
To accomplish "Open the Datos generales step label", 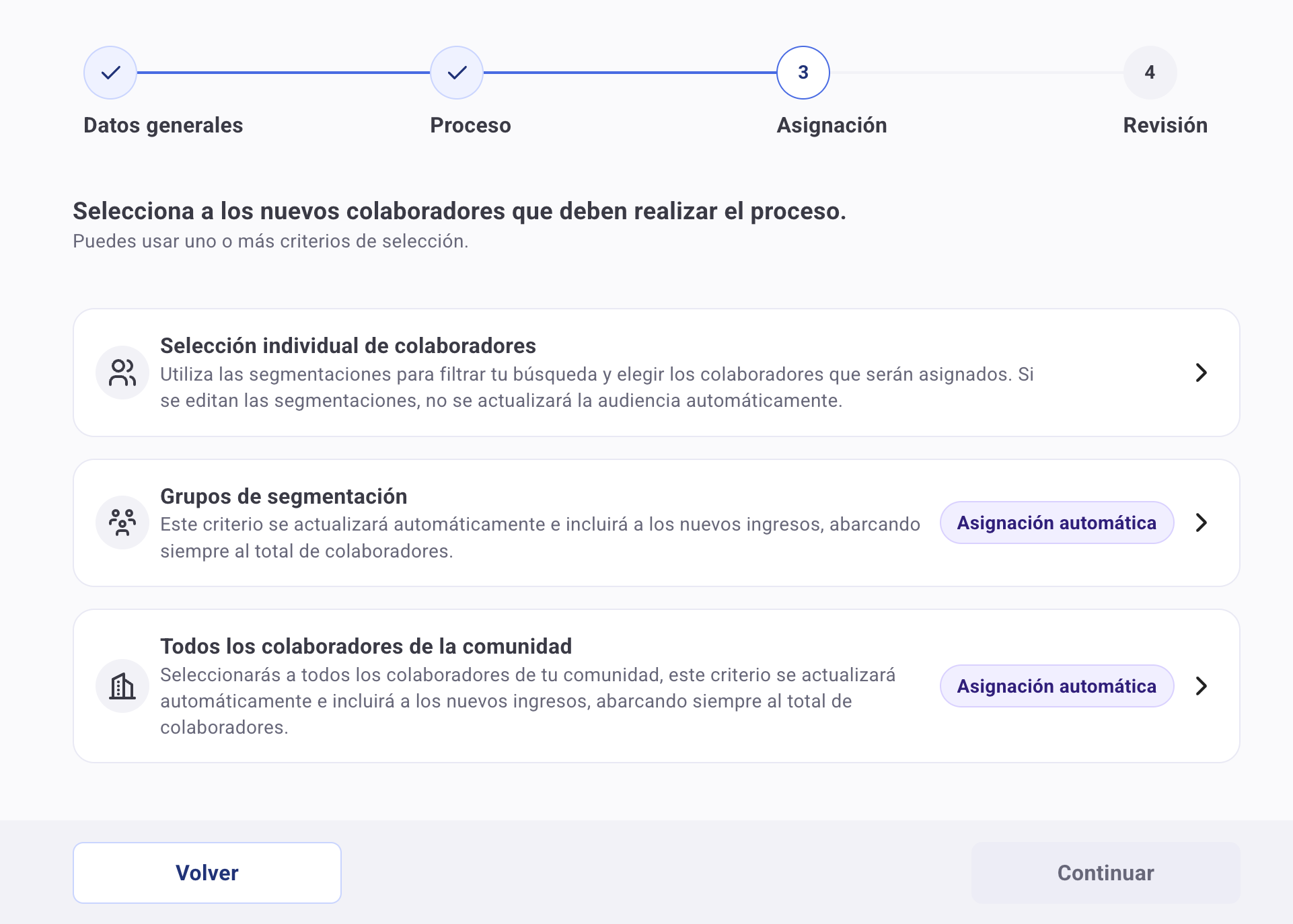I will click(163, 125).
